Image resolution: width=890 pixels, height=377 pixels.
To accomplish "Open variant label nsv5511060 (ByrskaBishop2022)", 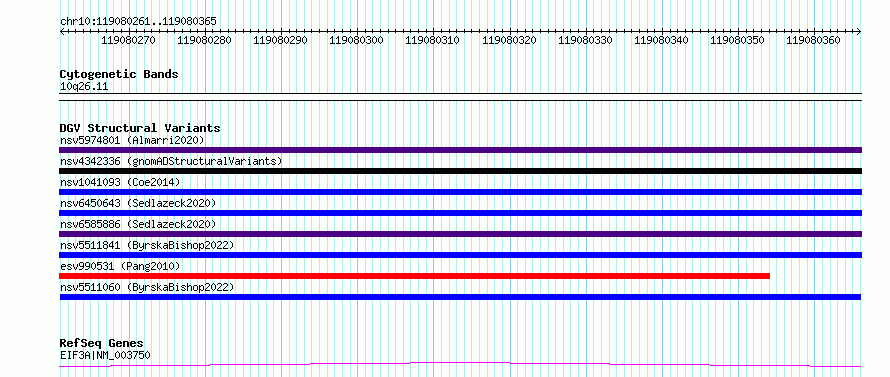I will pyautogui.click(x=147, y=287).
